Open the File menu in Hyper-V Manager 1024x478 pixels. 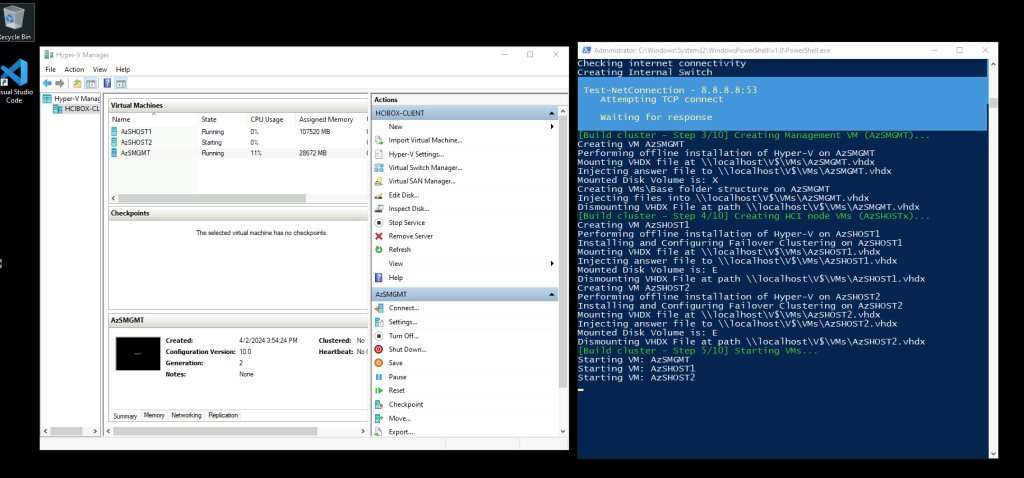tap(50, 69)
